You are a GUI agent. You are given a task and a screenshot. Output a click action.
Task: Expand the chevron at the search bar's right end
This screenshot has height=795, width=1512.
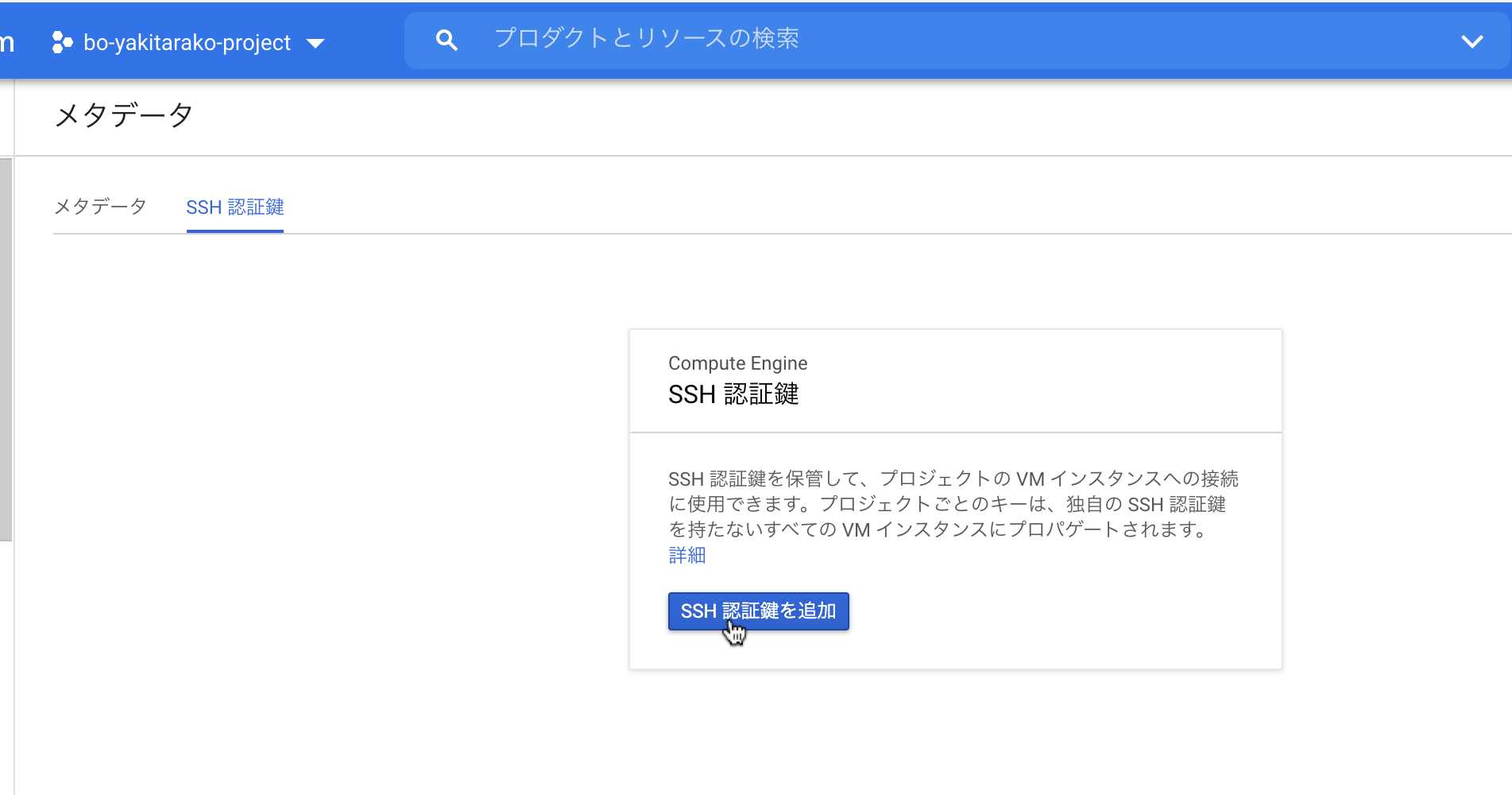(1471, 41)
